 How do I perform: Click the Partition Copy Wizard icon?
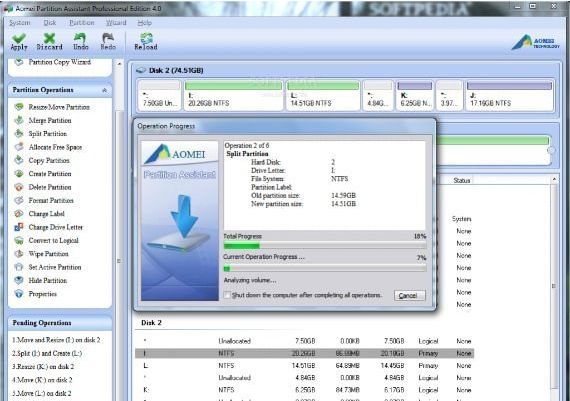tap(19, 62)
